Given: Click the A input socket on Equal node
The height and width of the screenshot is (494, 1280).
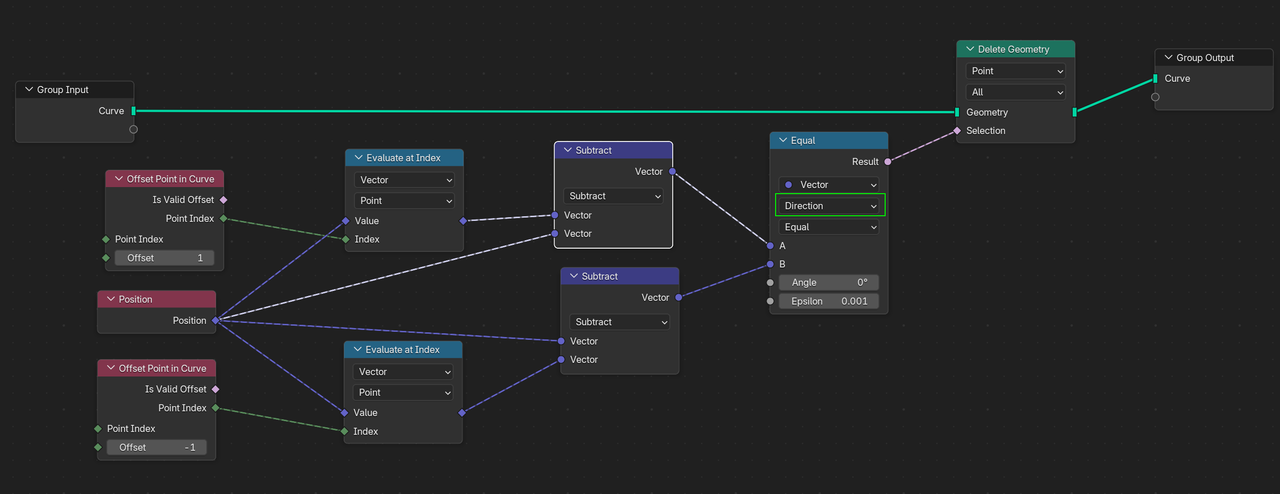Looking at the screenshot, I should (x=770, y=245).
